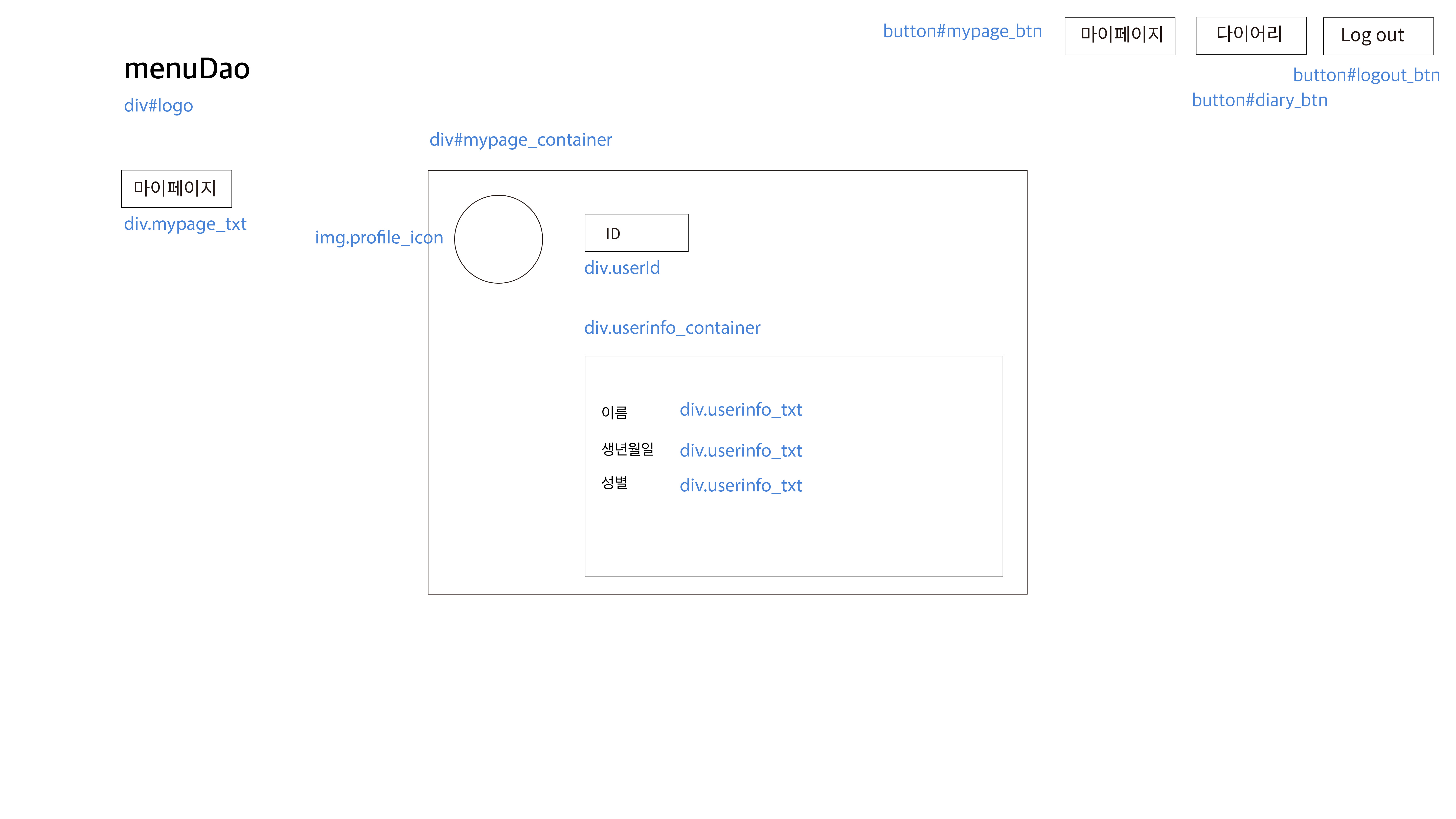
Task: Click the div.mypage_txt annotation text
Action: pos(185,224)
